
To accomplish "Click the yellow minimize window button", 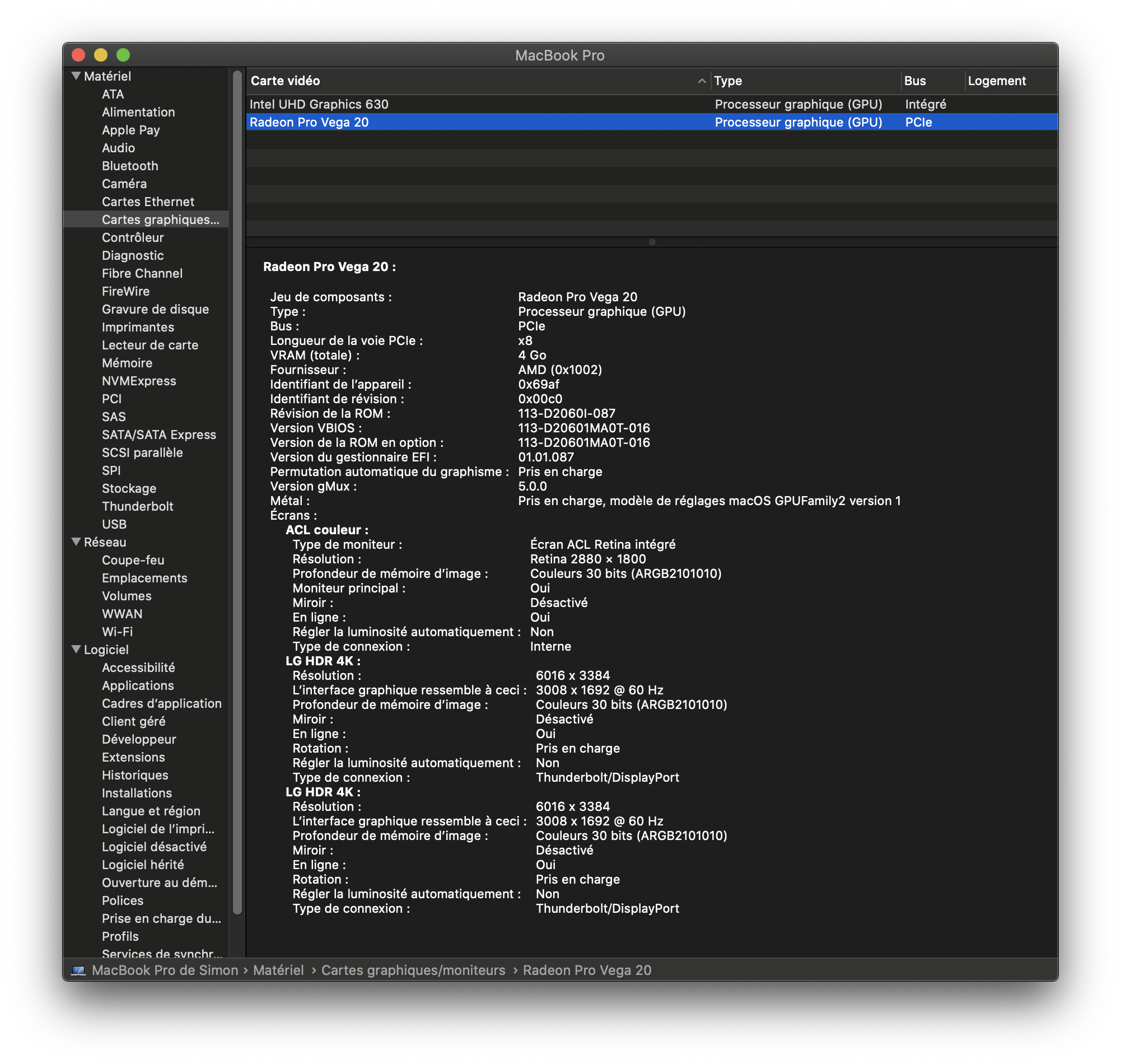I will click(x=101, y=55).
